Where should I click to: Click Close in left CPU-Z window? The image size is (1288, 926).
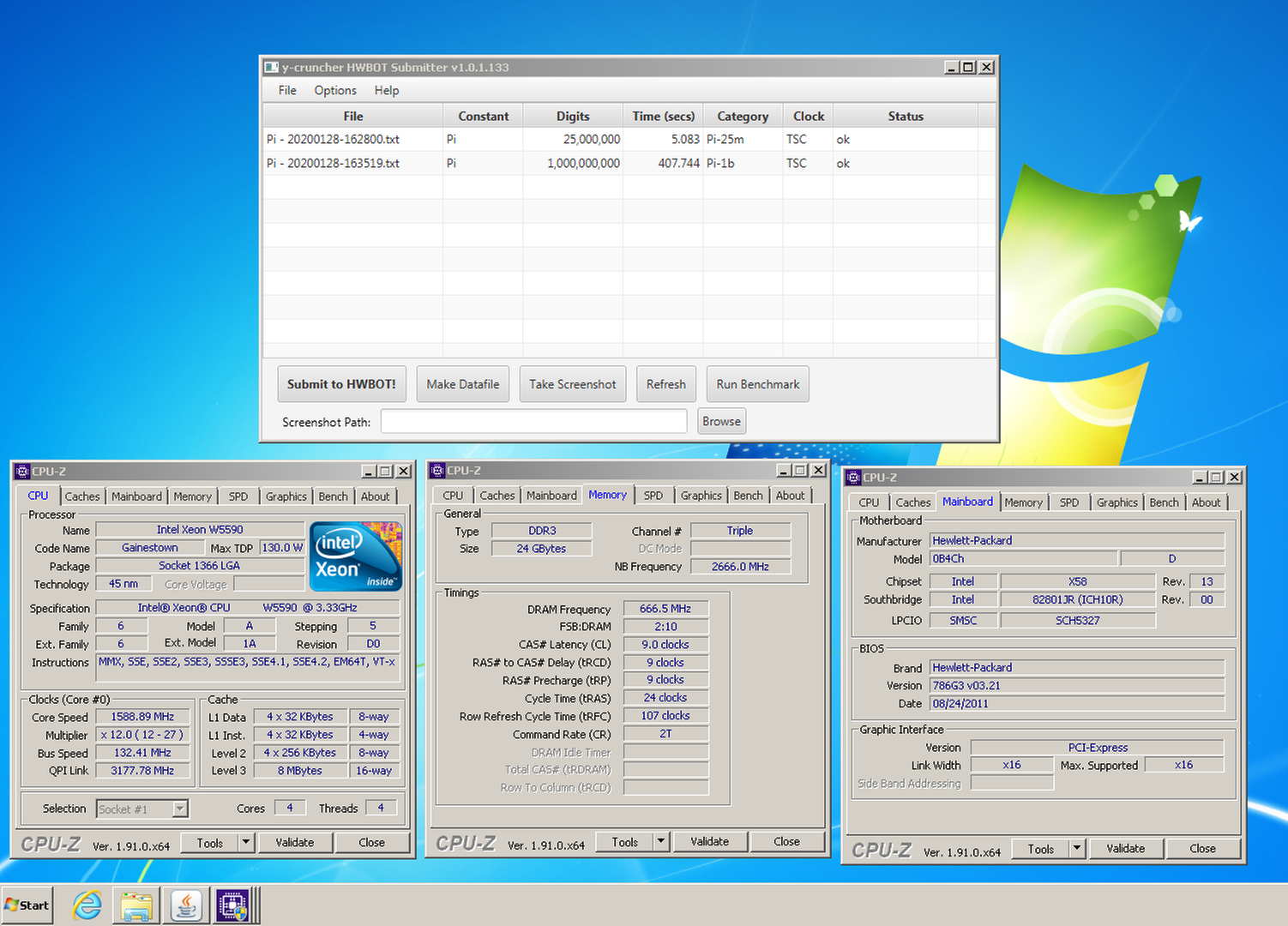click(372, 842)
